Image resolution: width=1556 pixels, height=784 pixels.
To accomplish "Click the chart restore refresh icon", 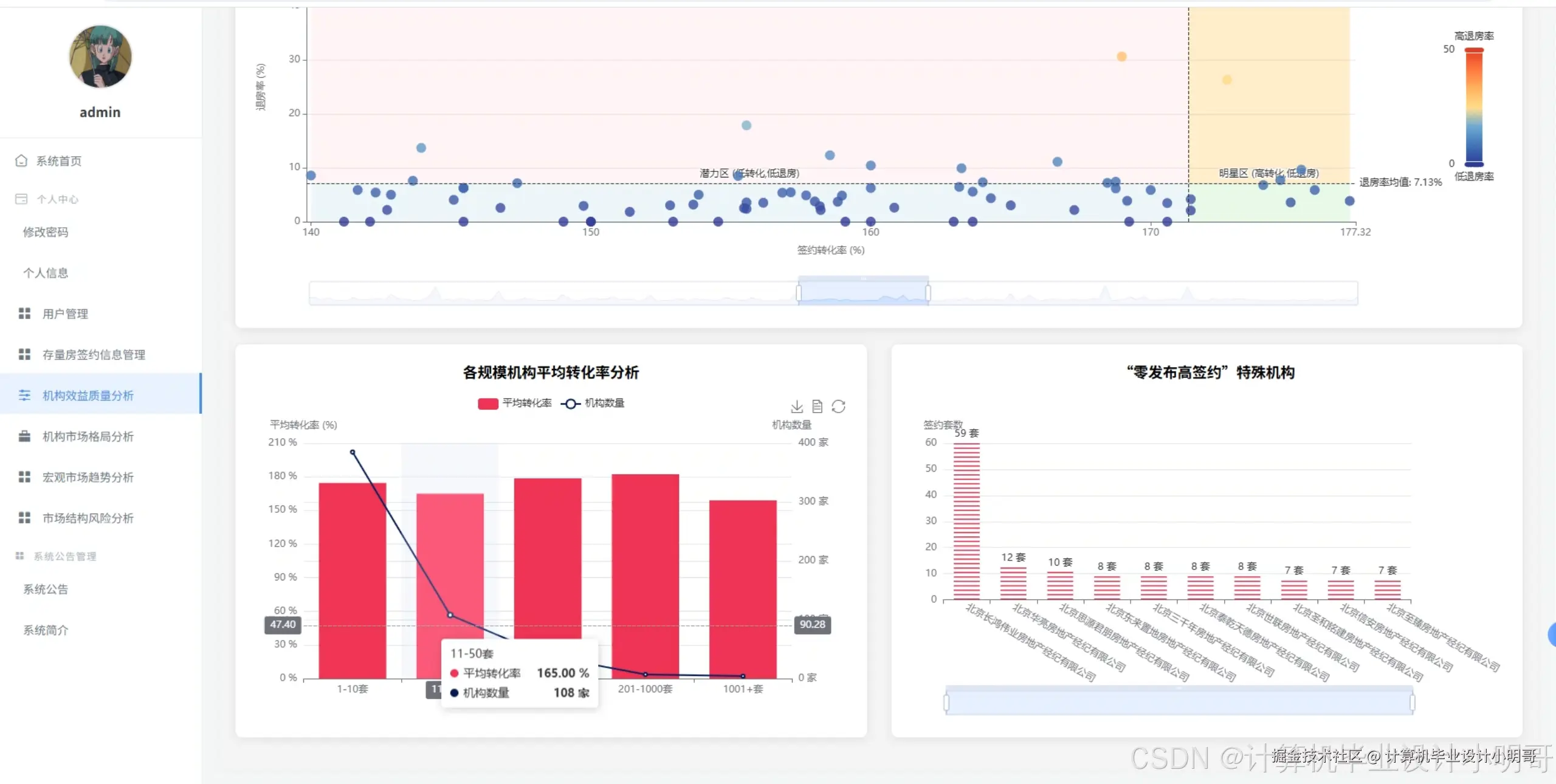I will 839,407.
